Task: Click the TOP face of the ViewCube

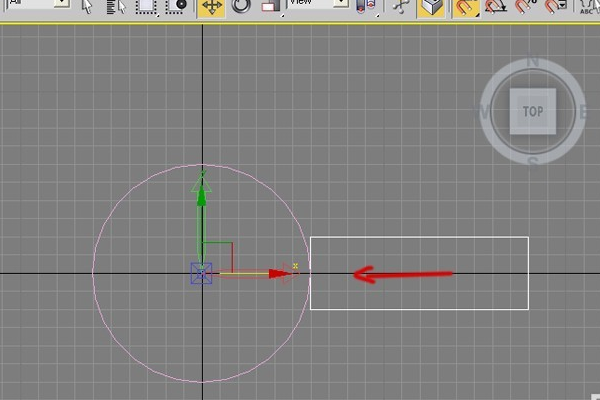Action: coord(533,111)
